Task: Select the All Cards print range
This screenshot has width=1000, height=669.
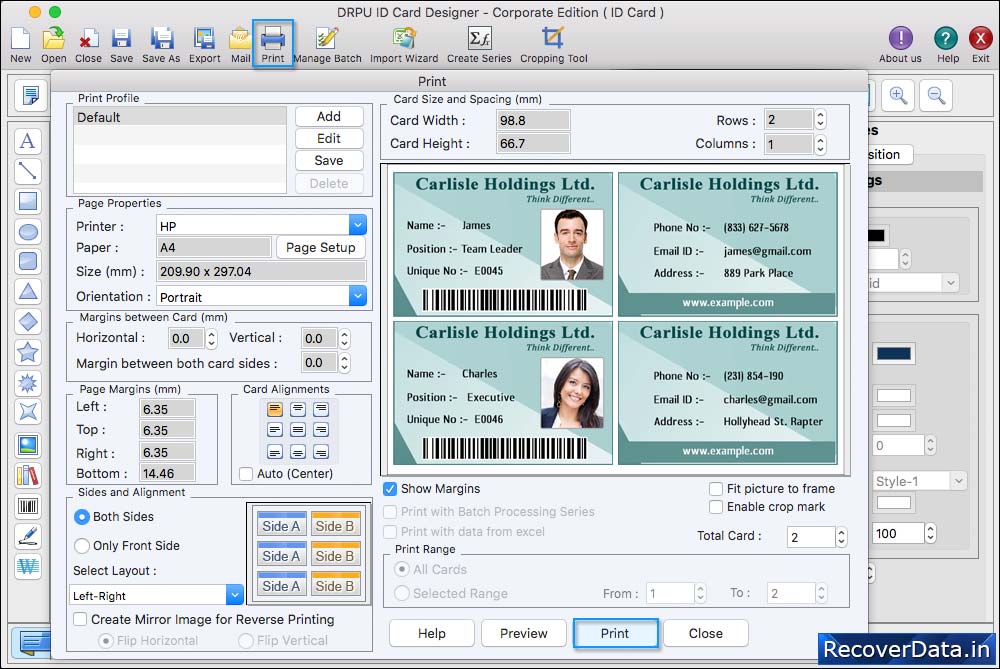Action: tap(402, 569)
